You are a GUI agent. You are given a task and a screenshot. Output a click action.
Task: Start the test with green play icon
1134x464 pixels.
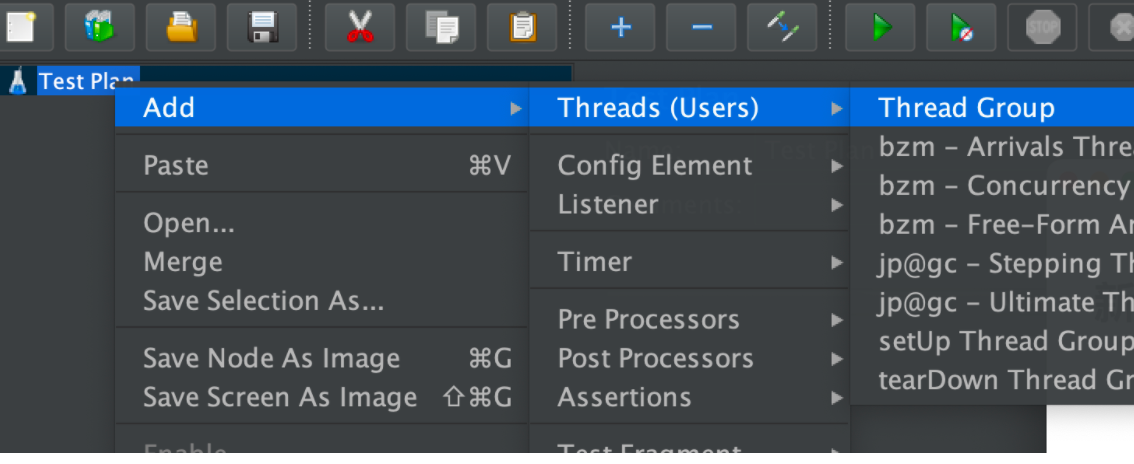tap(880, 26)
